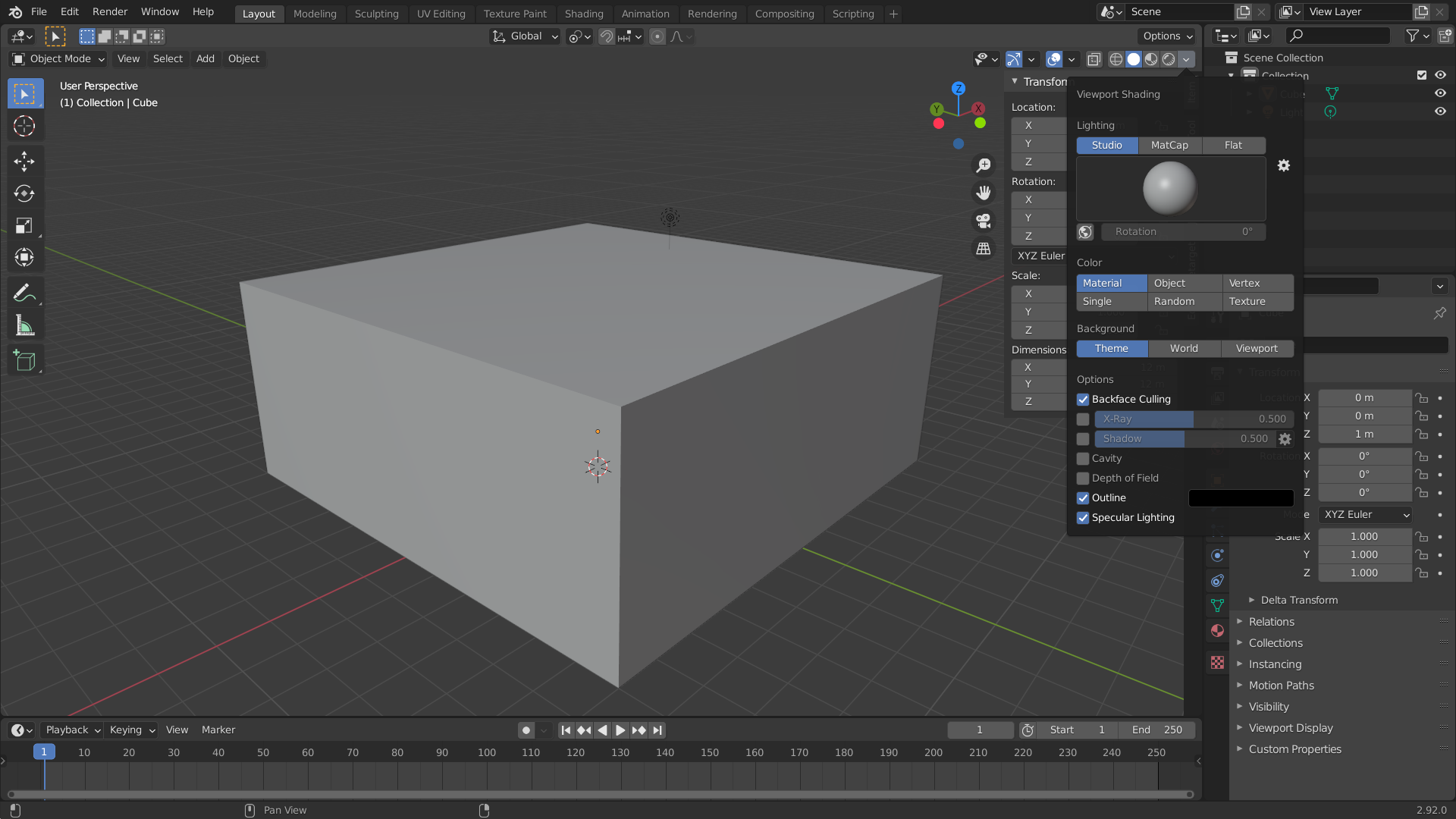Click the Shadow intensity slider
The image size is (1456, 819).
tap(1185, 439)
